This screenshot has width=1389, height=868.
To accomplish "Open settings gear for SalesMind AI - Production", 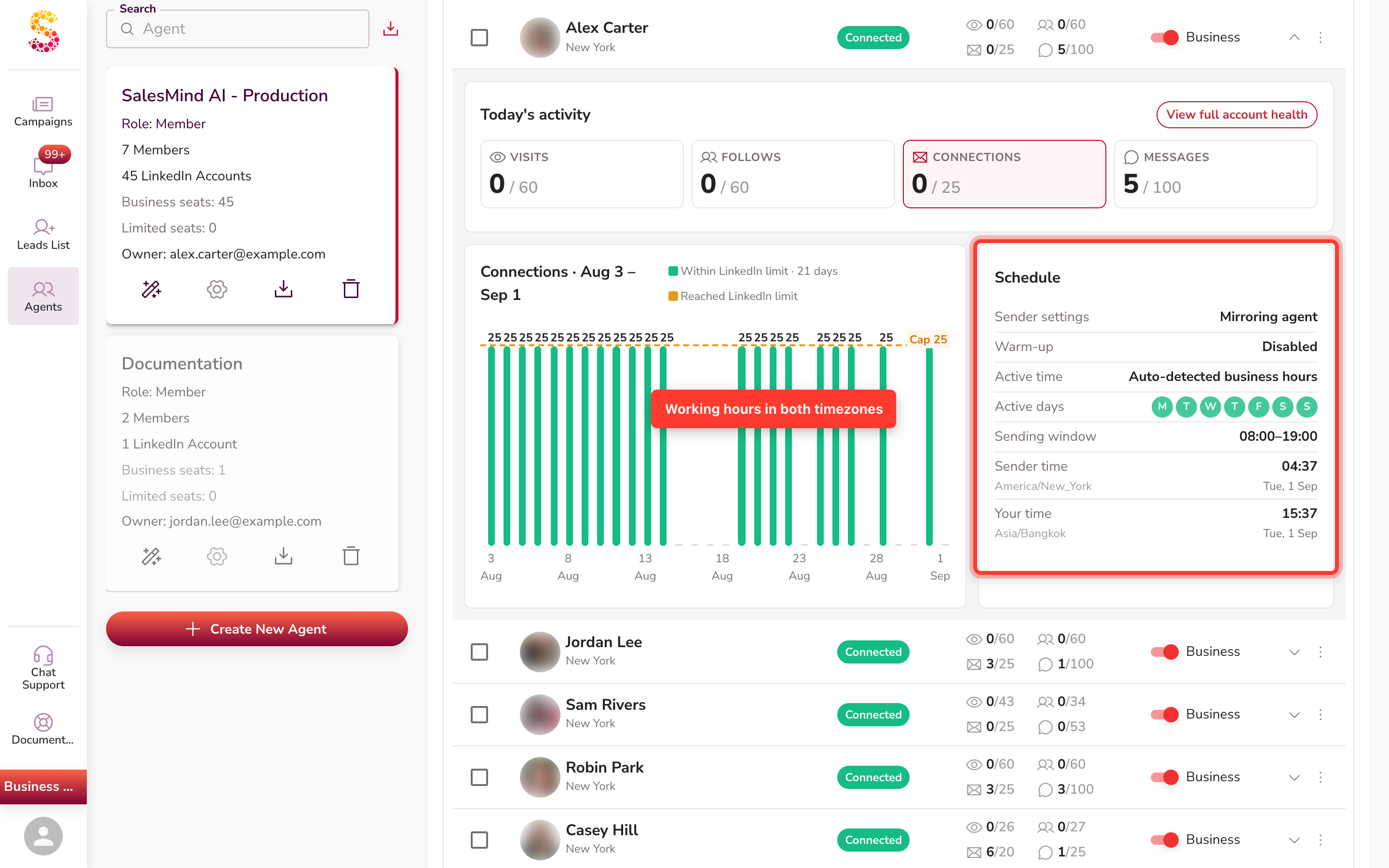I will (x=217, y=289).
